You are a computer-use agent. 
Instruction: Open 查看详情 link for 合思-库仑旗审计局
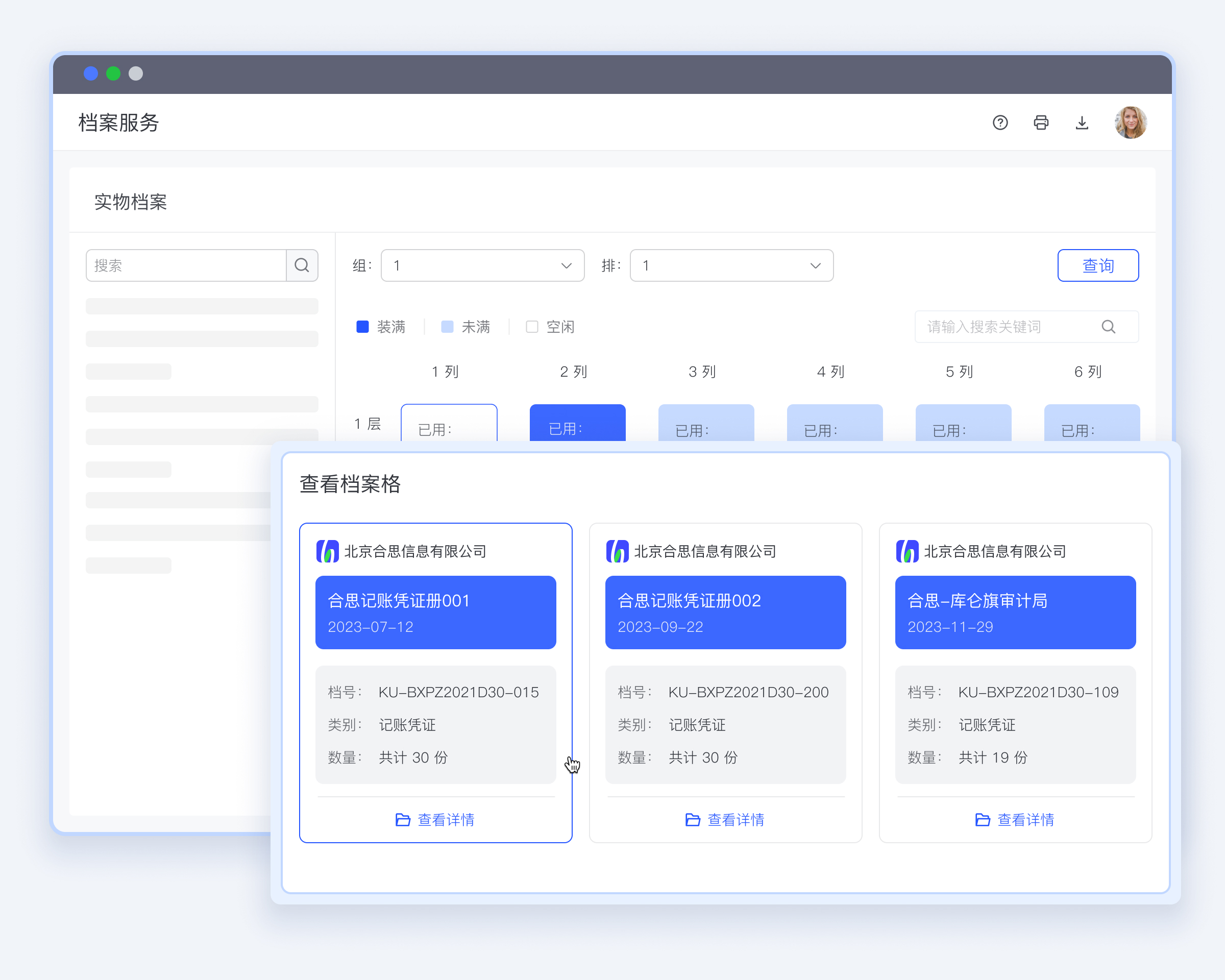click(1025, 820)
